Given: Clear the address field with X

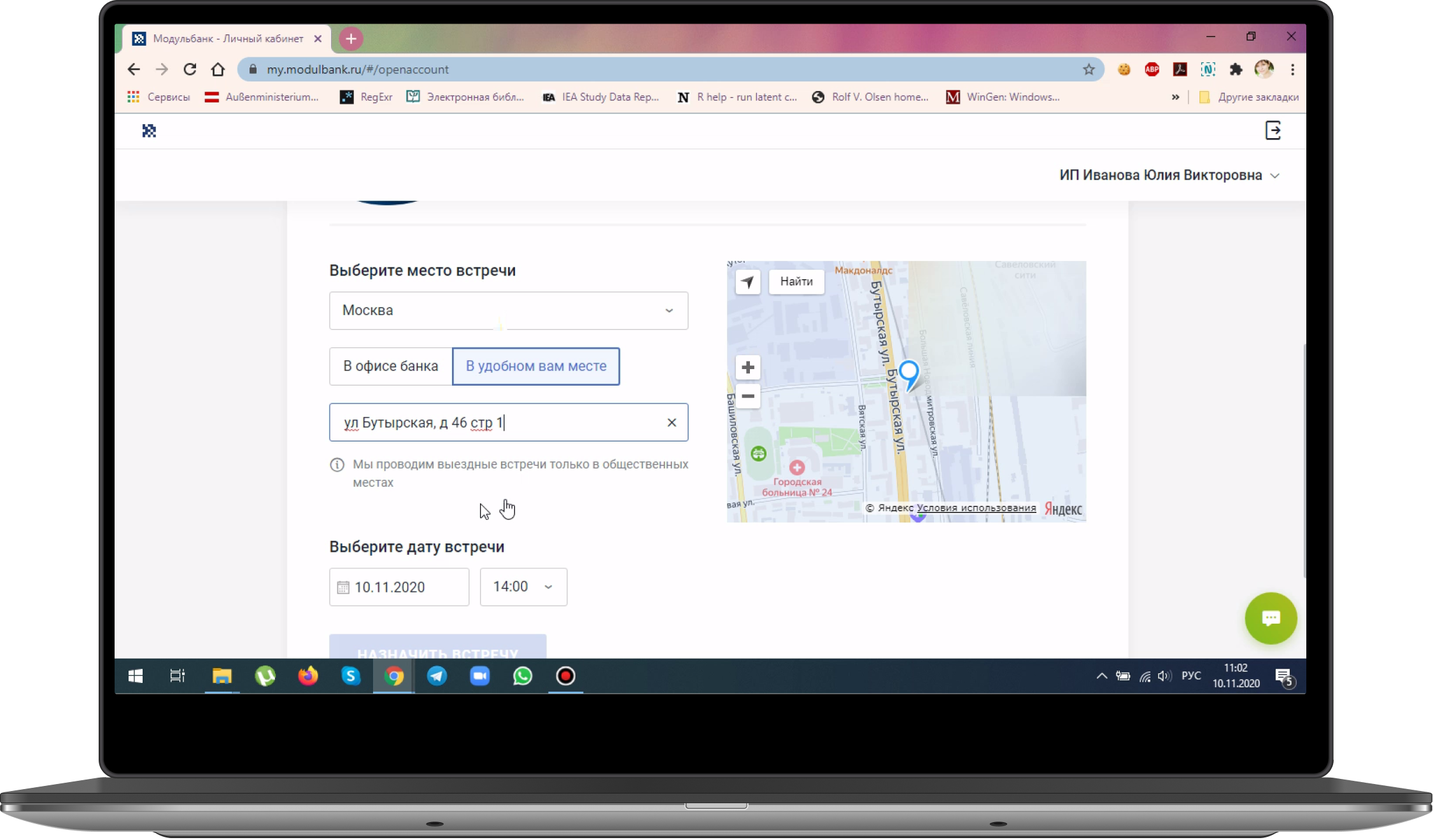Looking at the screenshot, I should click(x=672, y=423).
